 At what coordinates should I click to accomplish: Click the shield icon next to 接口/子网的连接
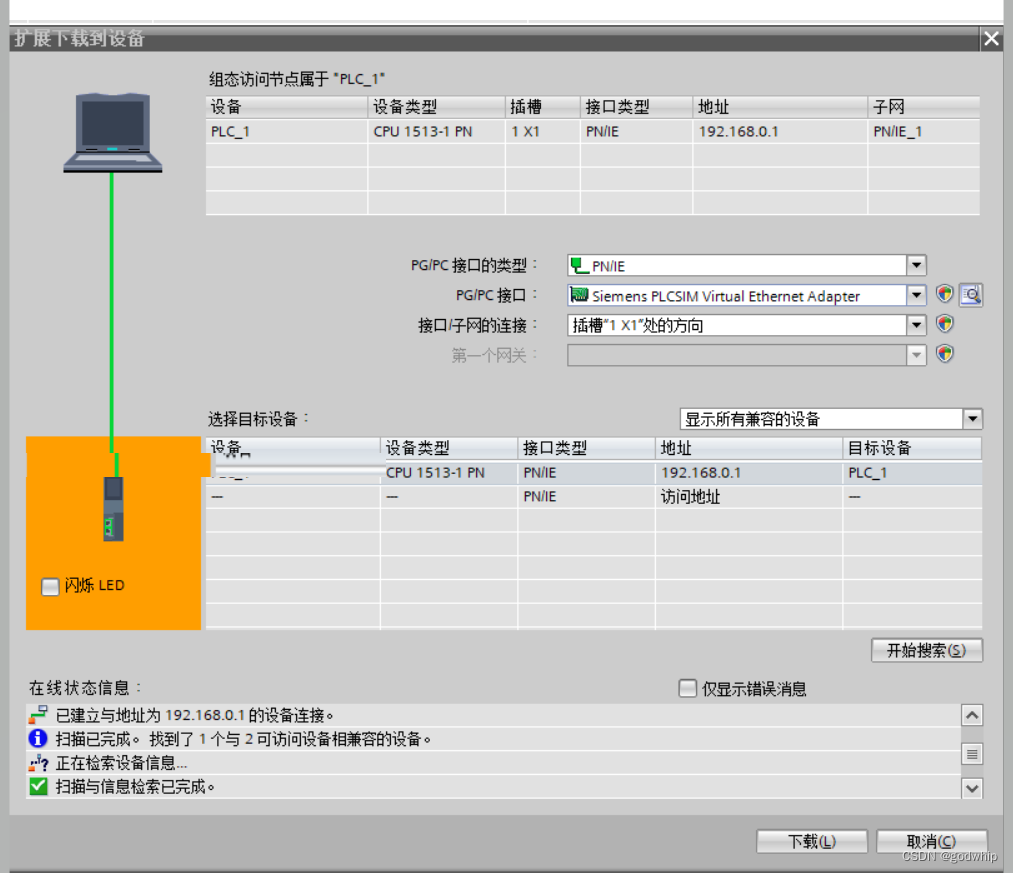click(944, 324)
